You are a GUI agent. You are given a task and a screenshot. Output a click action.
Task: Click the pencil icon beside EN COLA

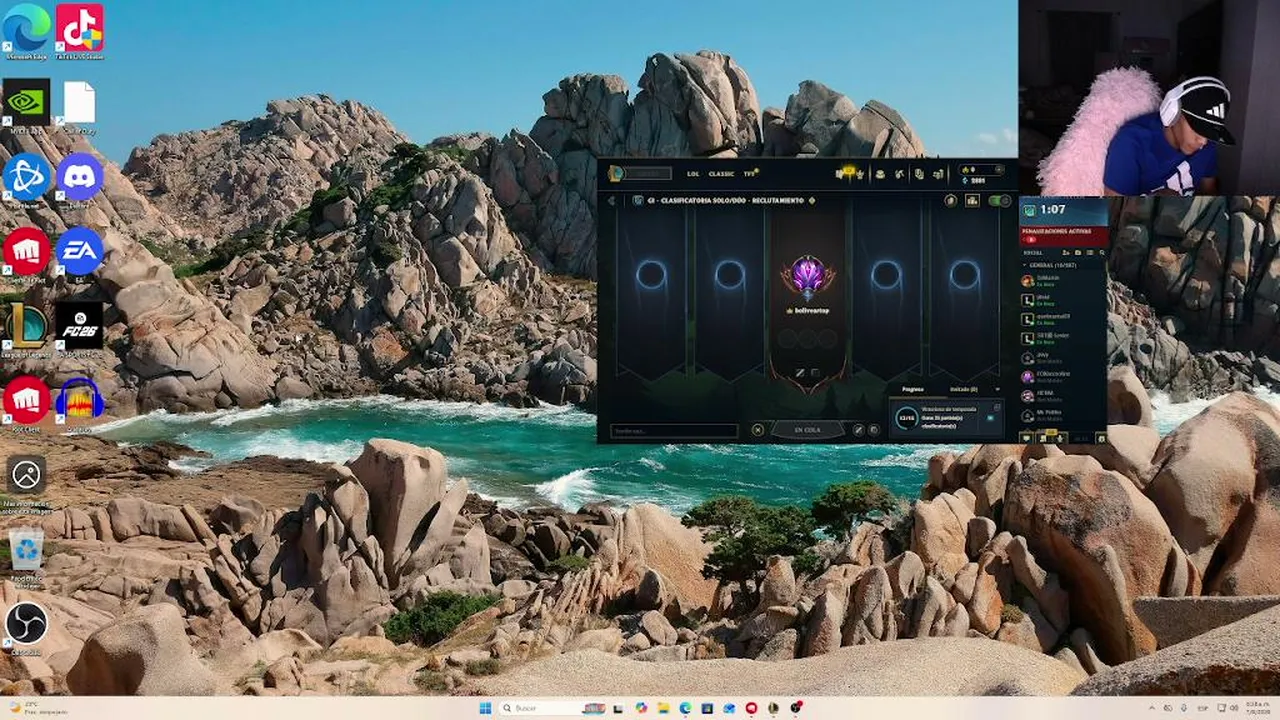coord(858,430)
